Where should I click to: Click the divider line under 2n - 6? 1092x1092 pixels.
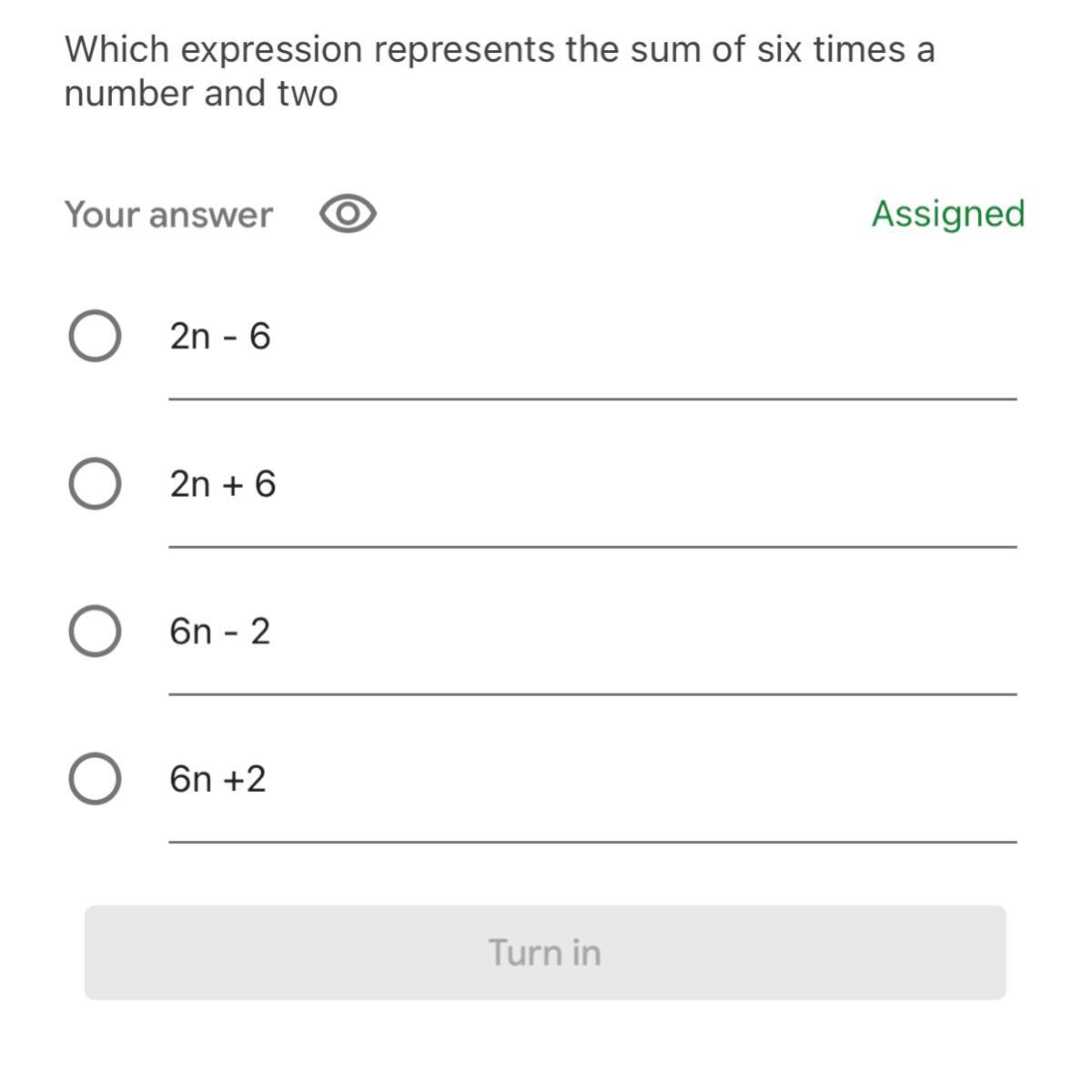[592, 399]
